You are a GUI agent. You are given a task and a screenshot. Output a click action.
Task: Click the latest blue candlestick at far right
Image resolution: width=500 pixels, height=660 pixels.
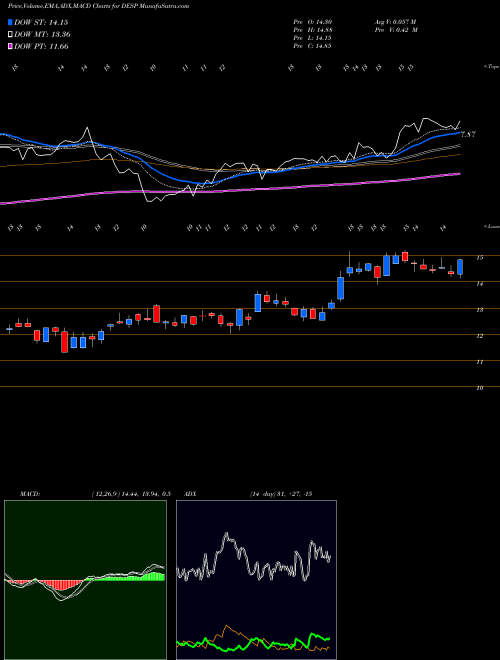coord(460,267)
